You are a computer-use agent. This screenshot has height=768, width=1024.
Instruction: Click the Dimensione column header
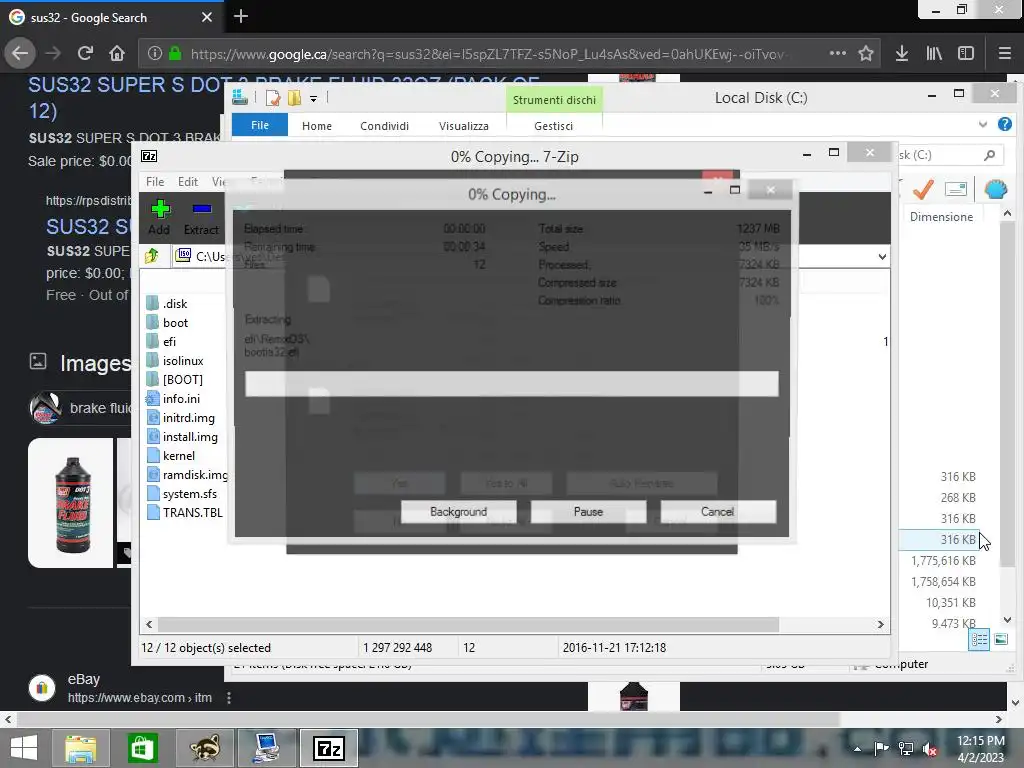941,217
